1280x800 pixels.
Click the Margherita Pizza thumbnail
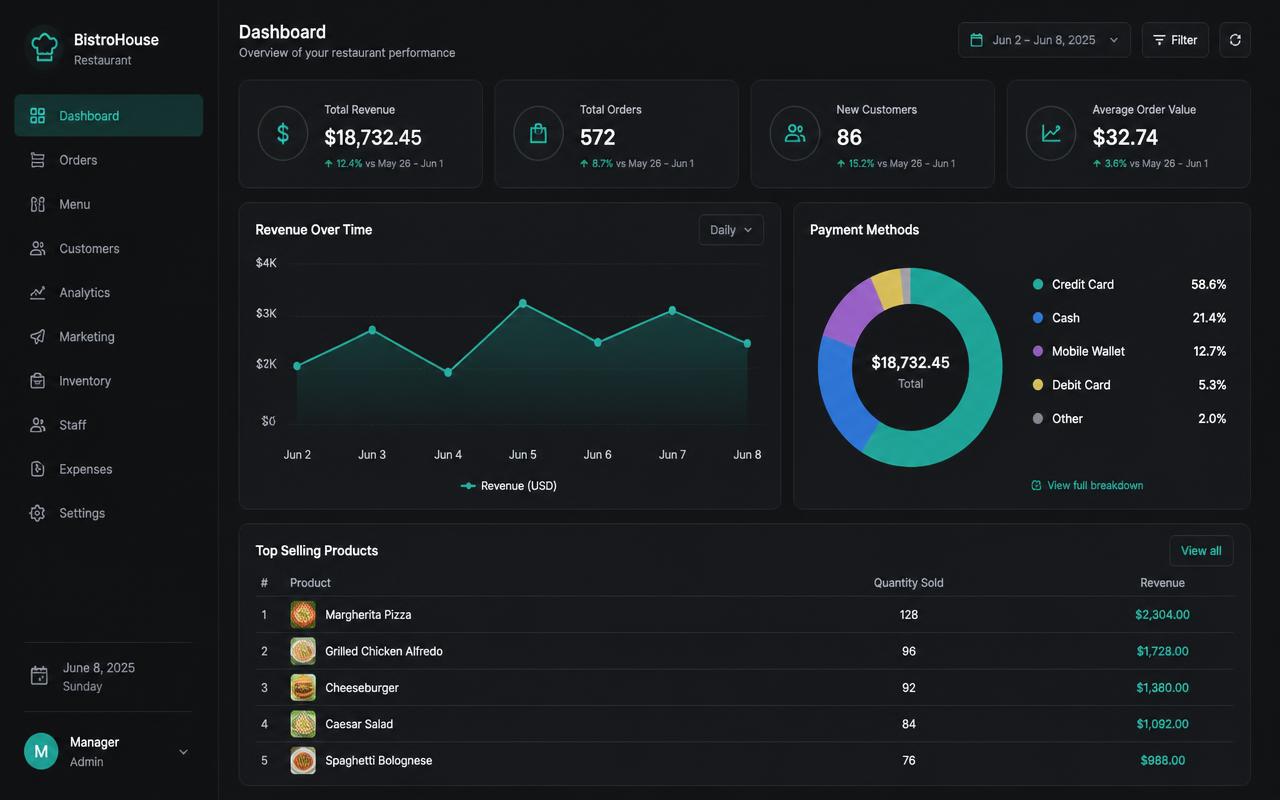pos(303,615)
